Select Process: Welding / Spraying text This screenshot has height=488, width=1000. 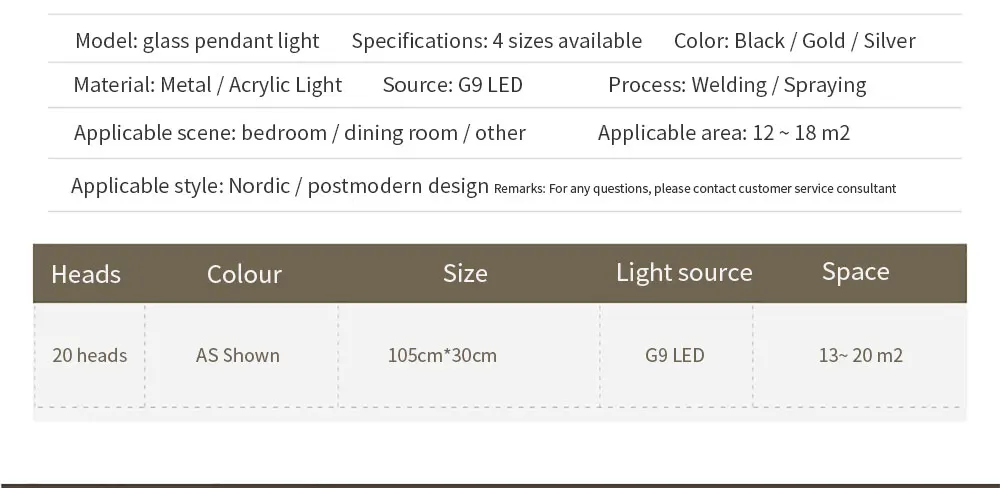tap(737, 85)
